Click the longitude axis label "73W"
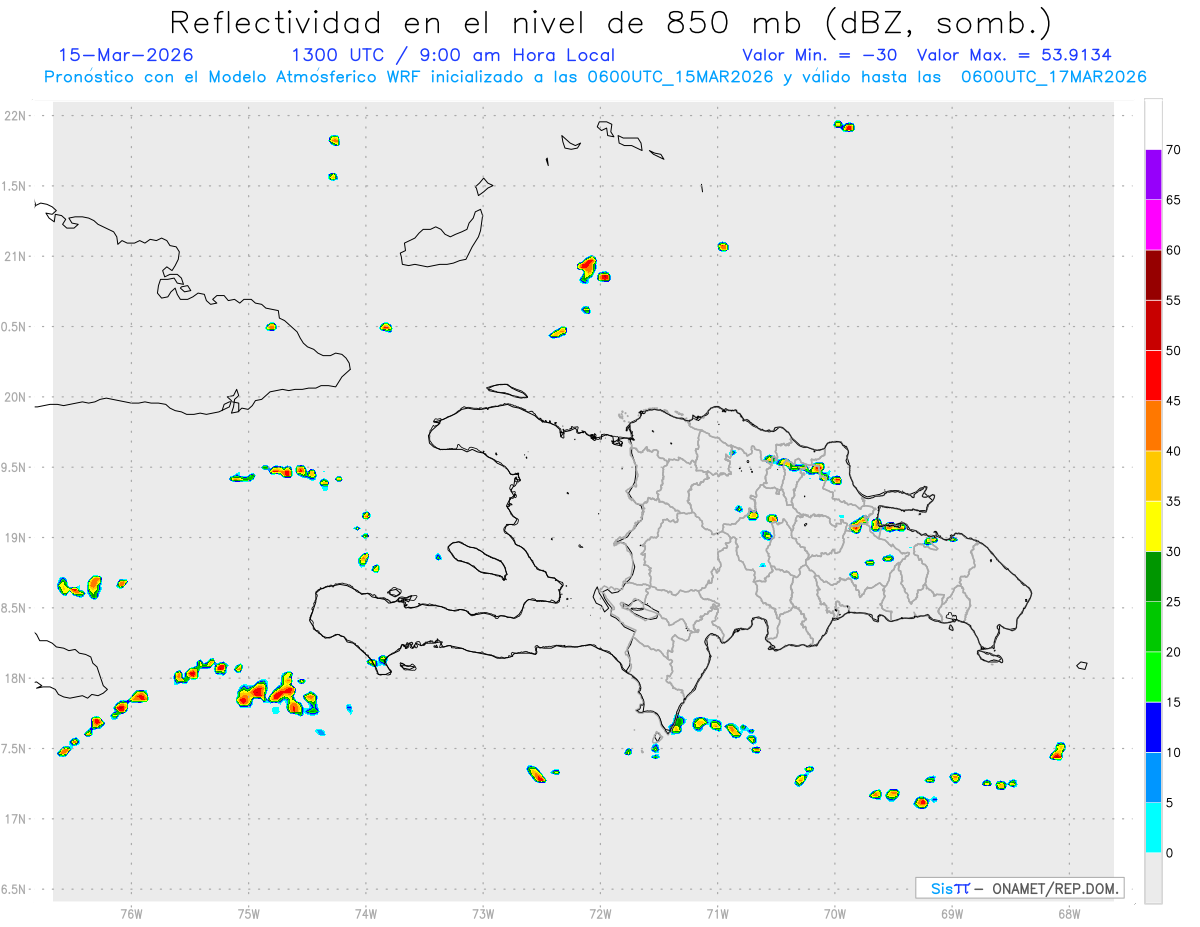 click(x=483, y=913)
